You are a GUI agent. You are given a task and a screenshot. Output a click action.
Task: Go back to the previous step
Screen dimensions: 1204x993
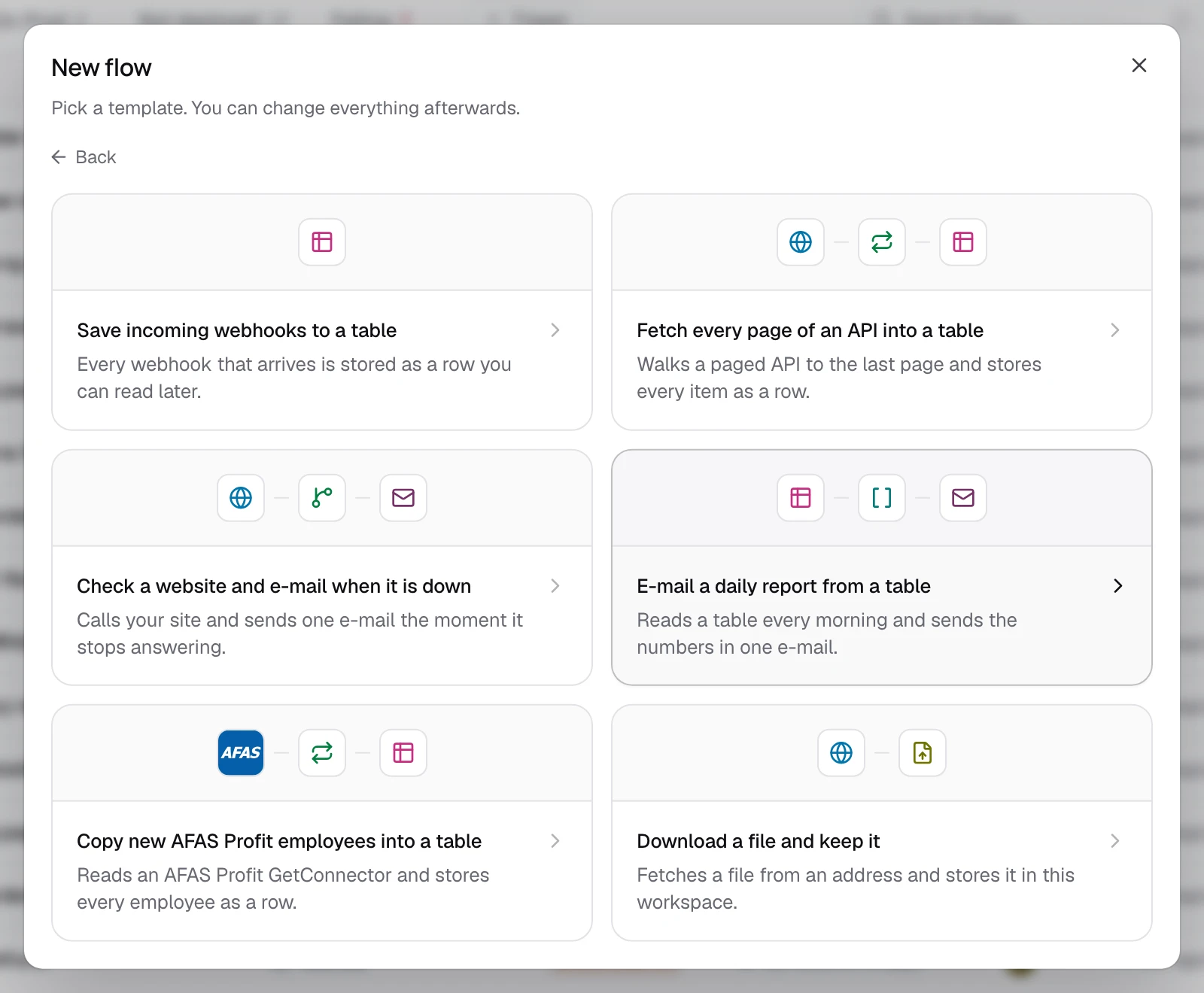(84, 157)
